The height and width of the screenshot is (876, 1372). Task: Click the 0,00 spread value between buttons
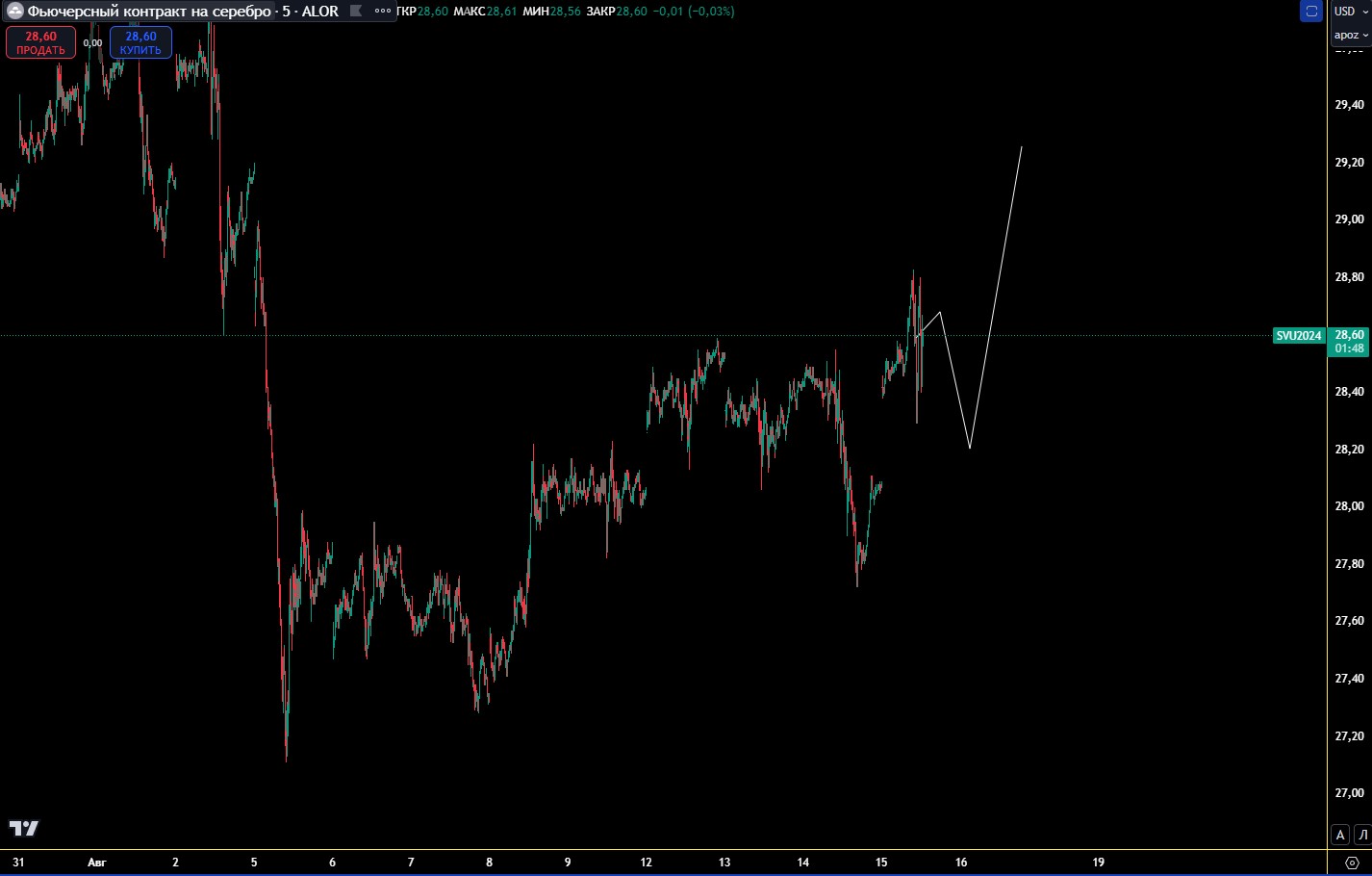(x=92, y=43)
